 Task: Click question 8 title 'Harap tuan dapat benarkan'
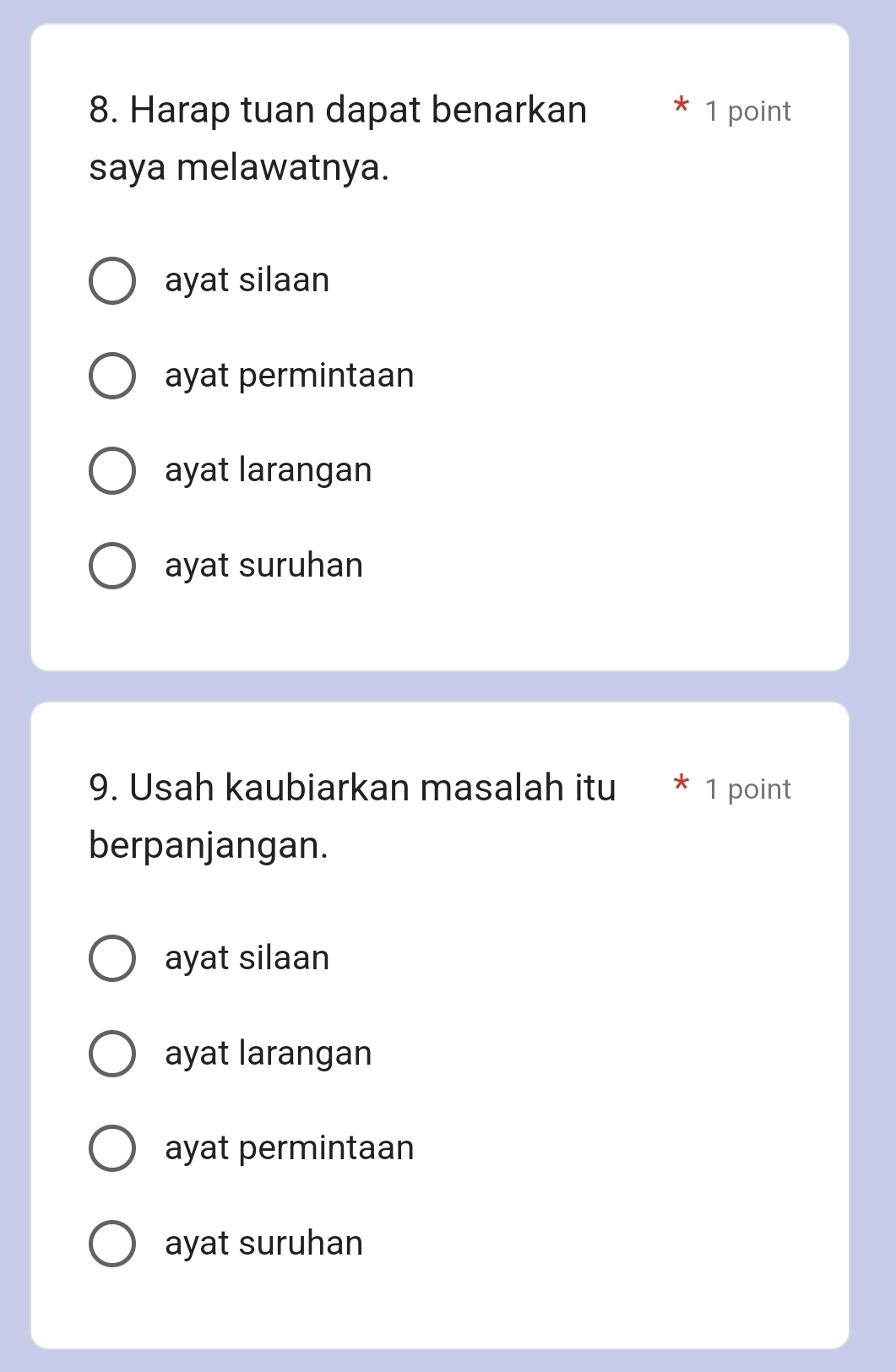point(338,111)
